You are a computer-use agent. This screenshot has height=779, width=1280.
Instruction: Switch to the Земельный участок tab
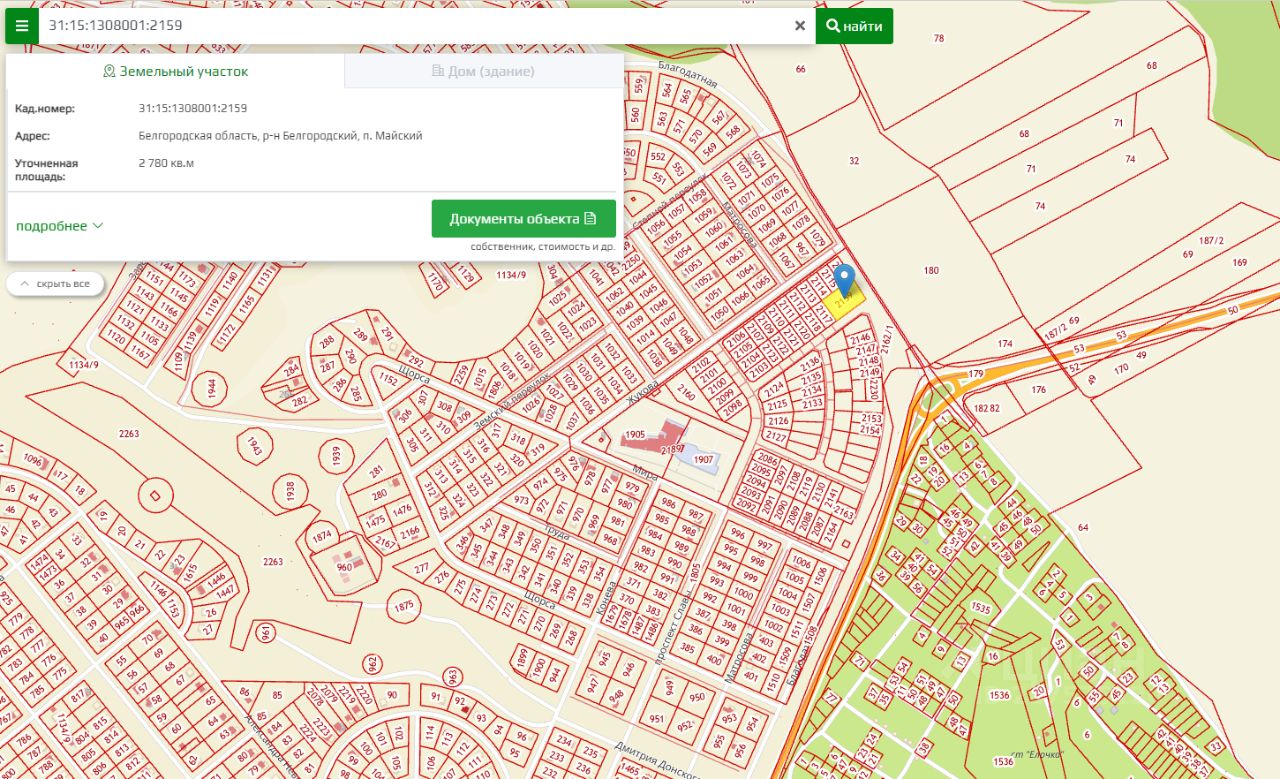click(x=176, y=71)
